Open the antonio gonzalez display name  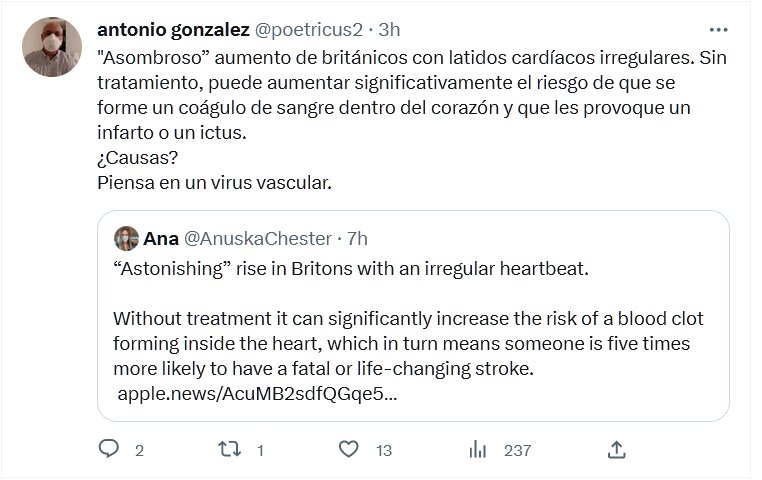(x=174, y=29)
